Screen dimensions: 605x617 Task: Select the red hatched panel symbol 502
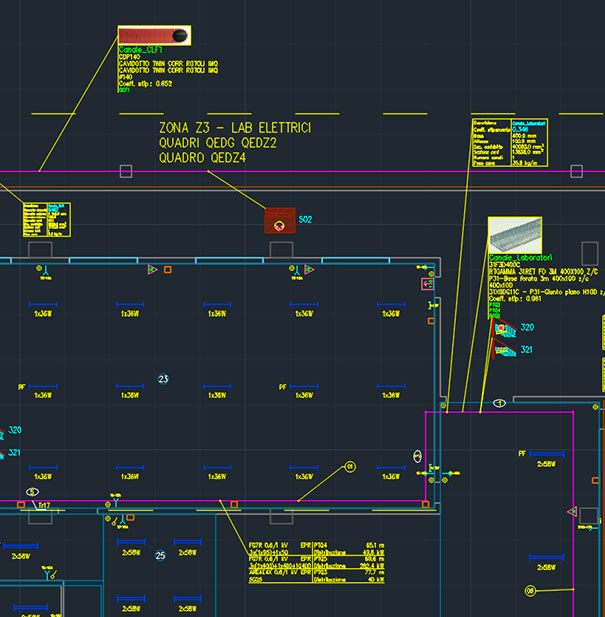point(280,220)
